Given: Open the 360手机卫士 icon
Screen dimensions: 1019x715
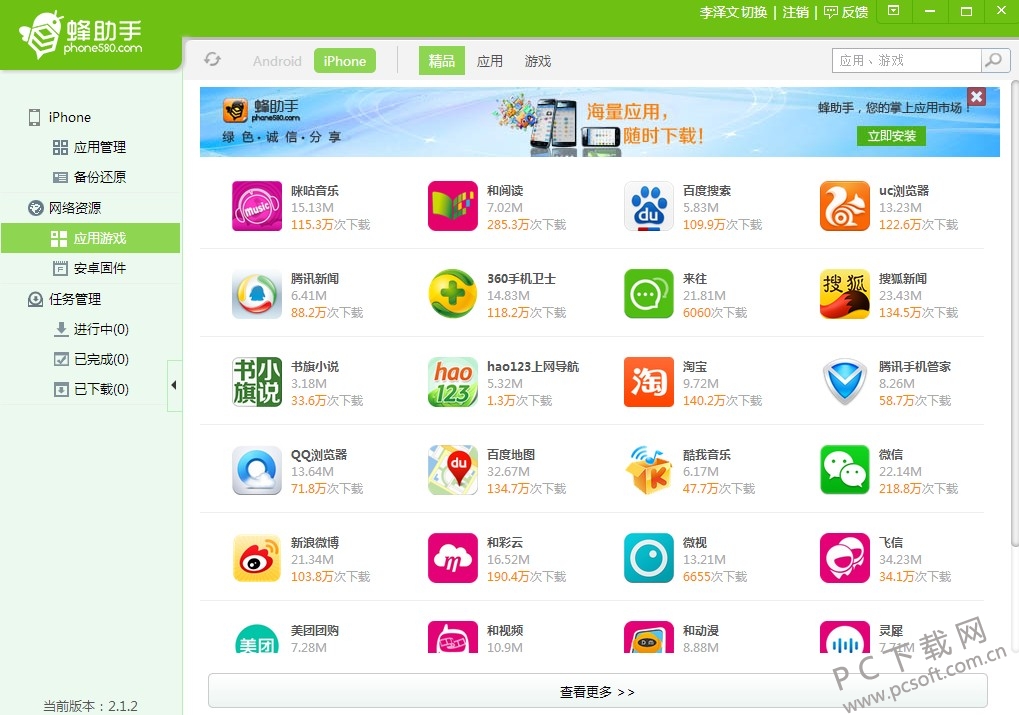Looking at the screenshot, I should point(453,294).
